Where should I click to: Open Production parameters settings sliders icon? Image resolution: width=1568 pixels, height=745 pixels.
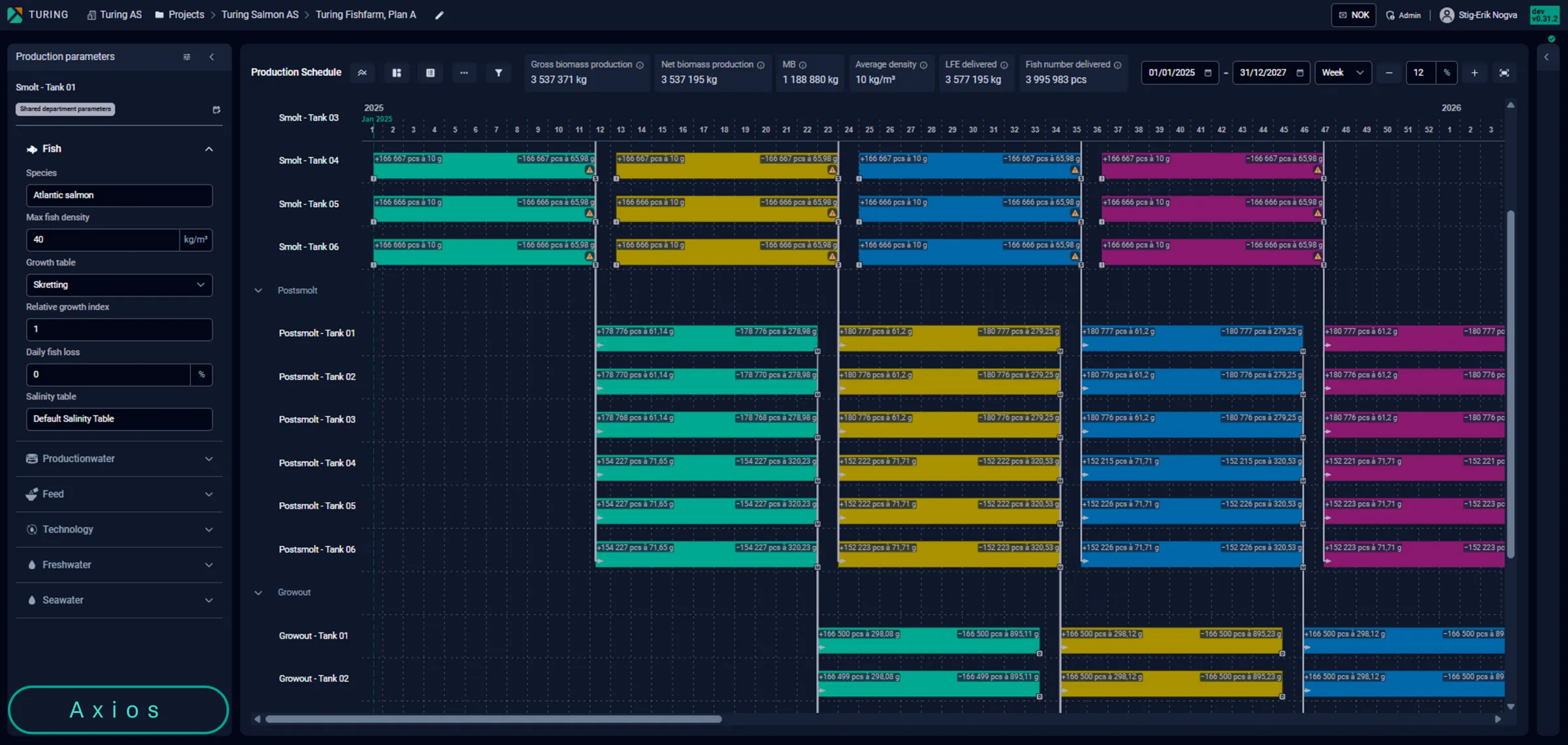[187, 57]
